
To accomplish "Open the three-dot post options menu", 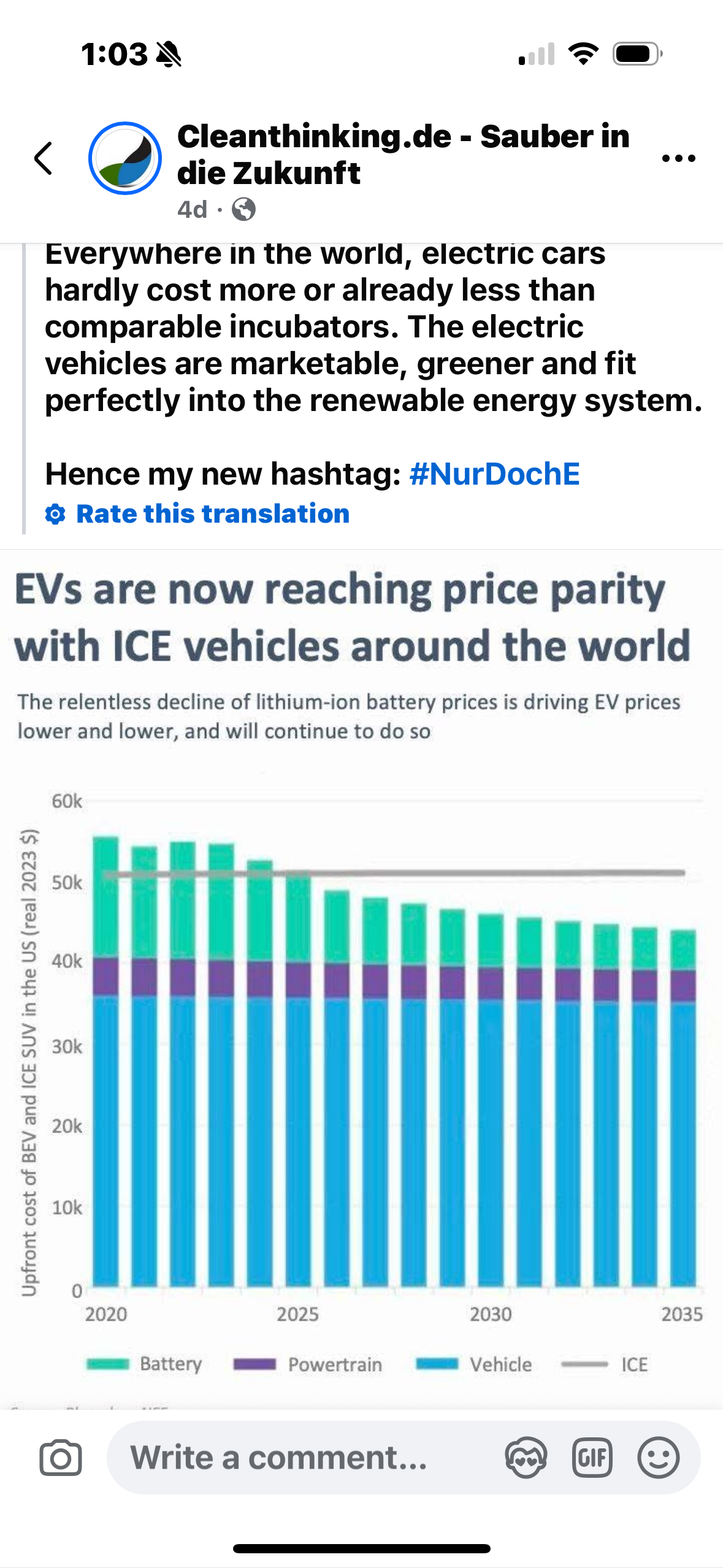I will [x=678, y=158].
